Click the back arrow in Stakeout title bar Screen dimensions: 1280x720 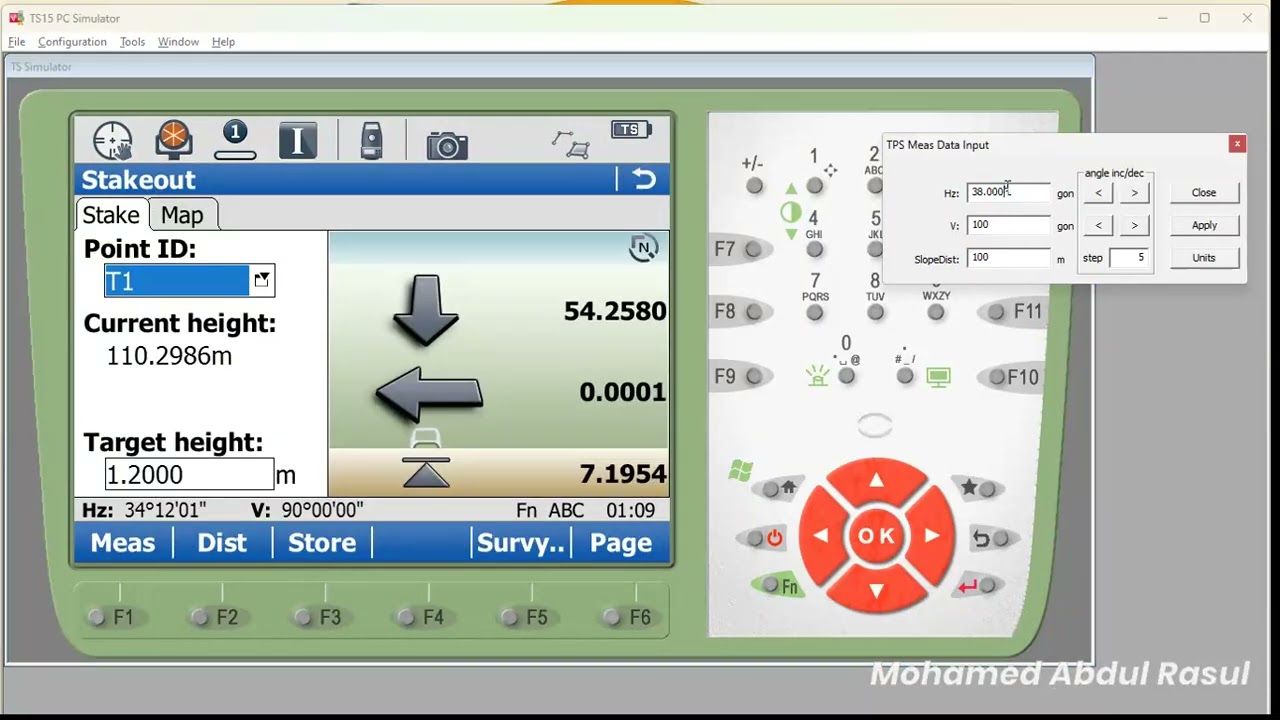click(644, 179)
